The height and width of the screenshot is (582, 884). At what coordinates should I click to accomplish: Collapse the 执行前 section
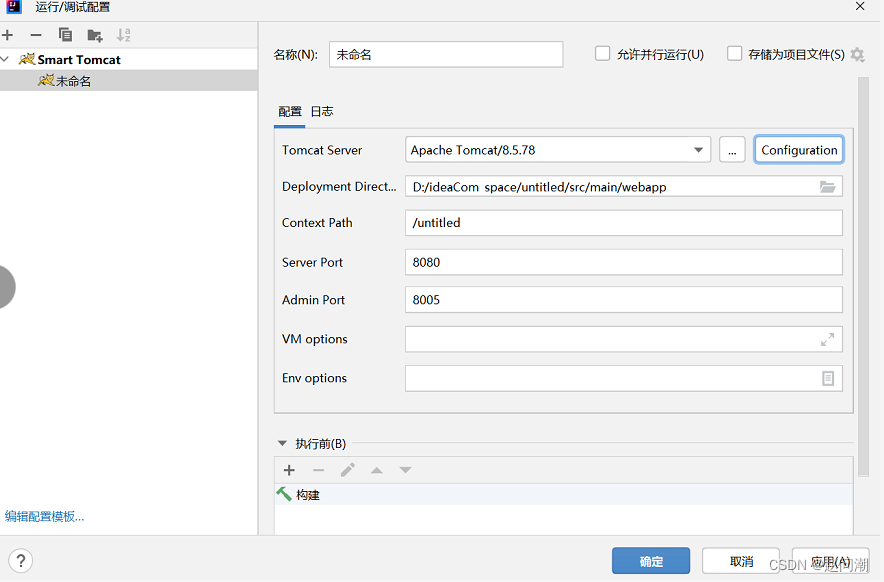point(282,444)
